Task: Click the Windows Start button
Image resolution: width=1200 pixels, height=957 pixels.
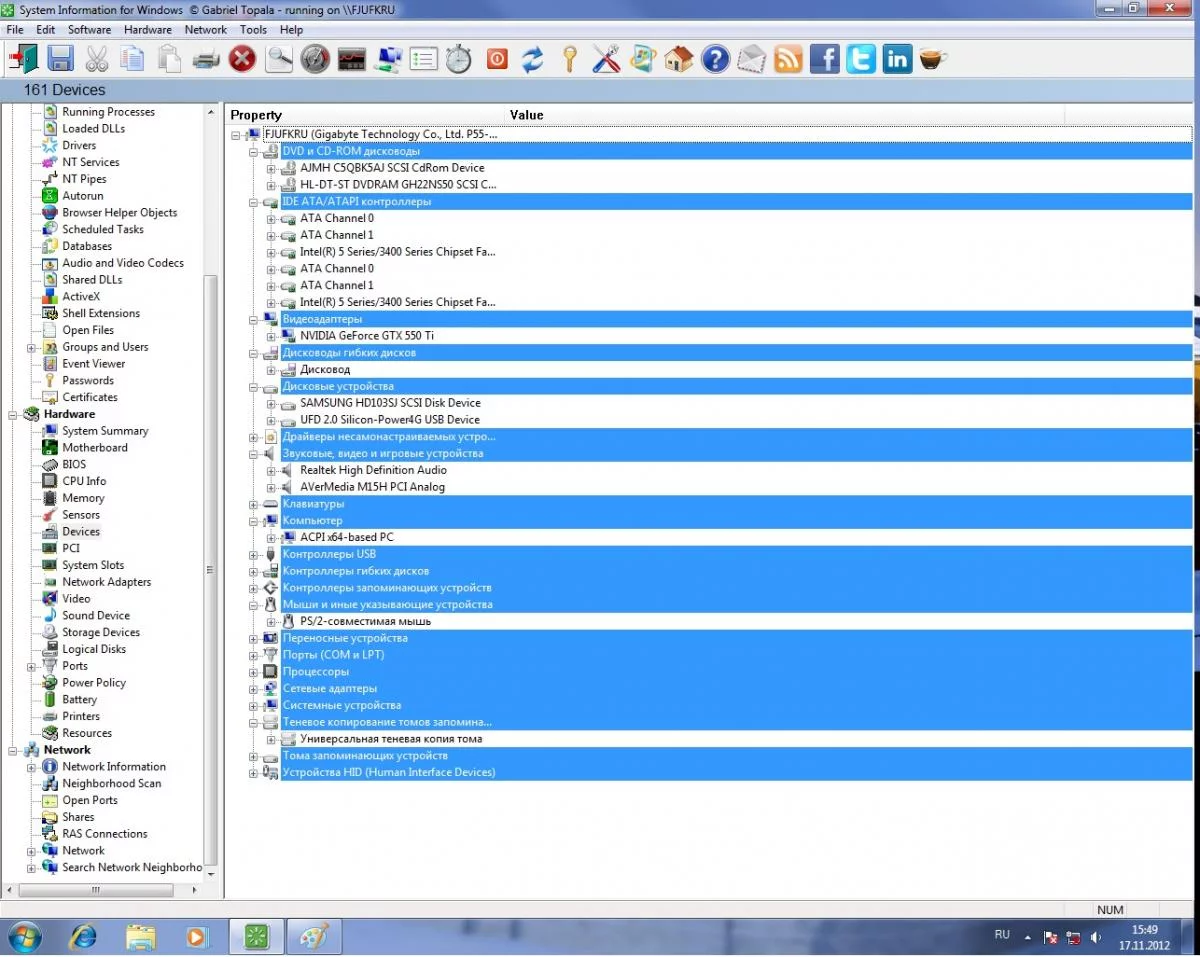Action: [24, 937]
